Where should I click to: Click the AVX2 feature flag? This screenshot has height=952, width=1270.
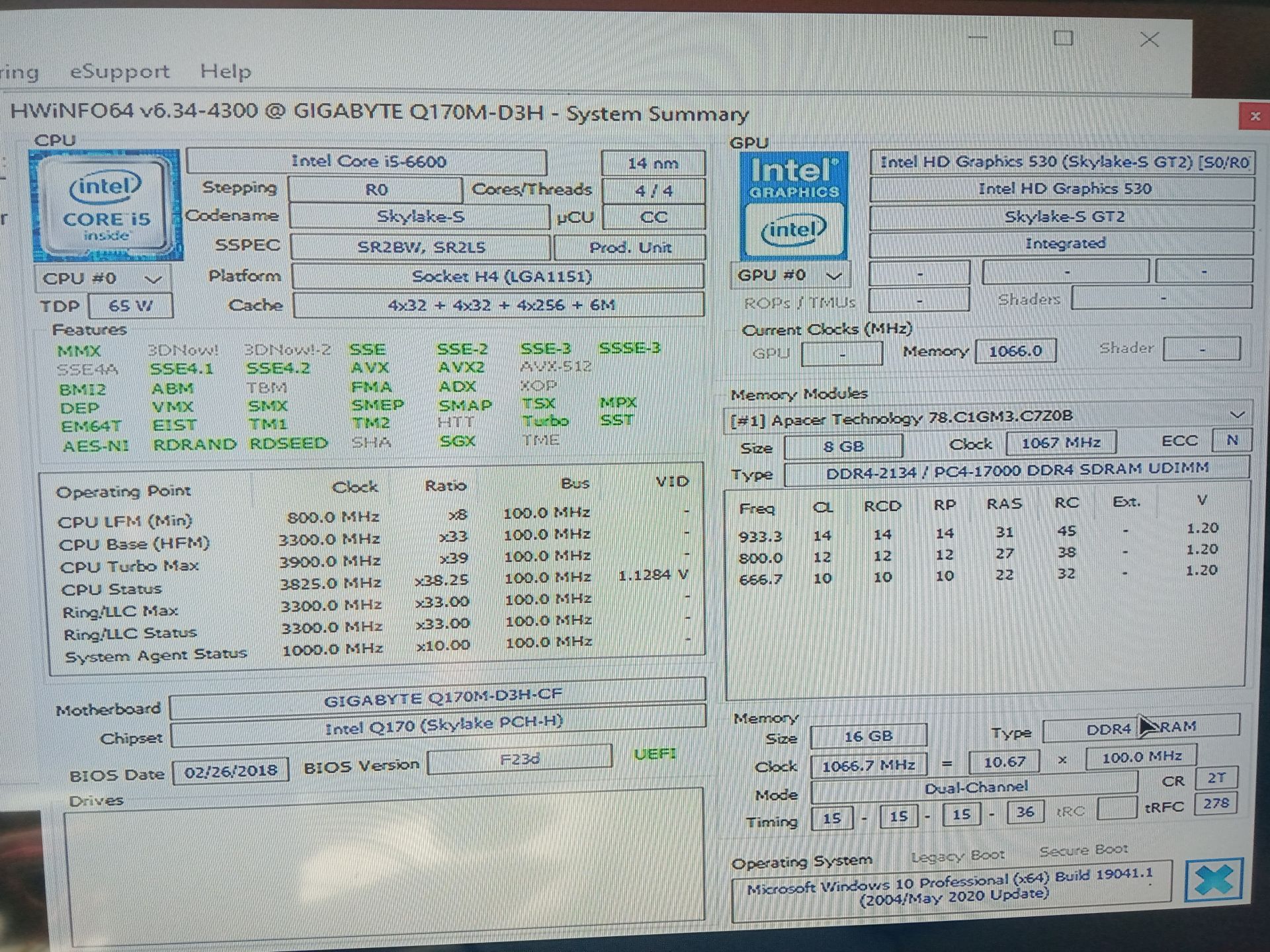(x=461, y=367)
